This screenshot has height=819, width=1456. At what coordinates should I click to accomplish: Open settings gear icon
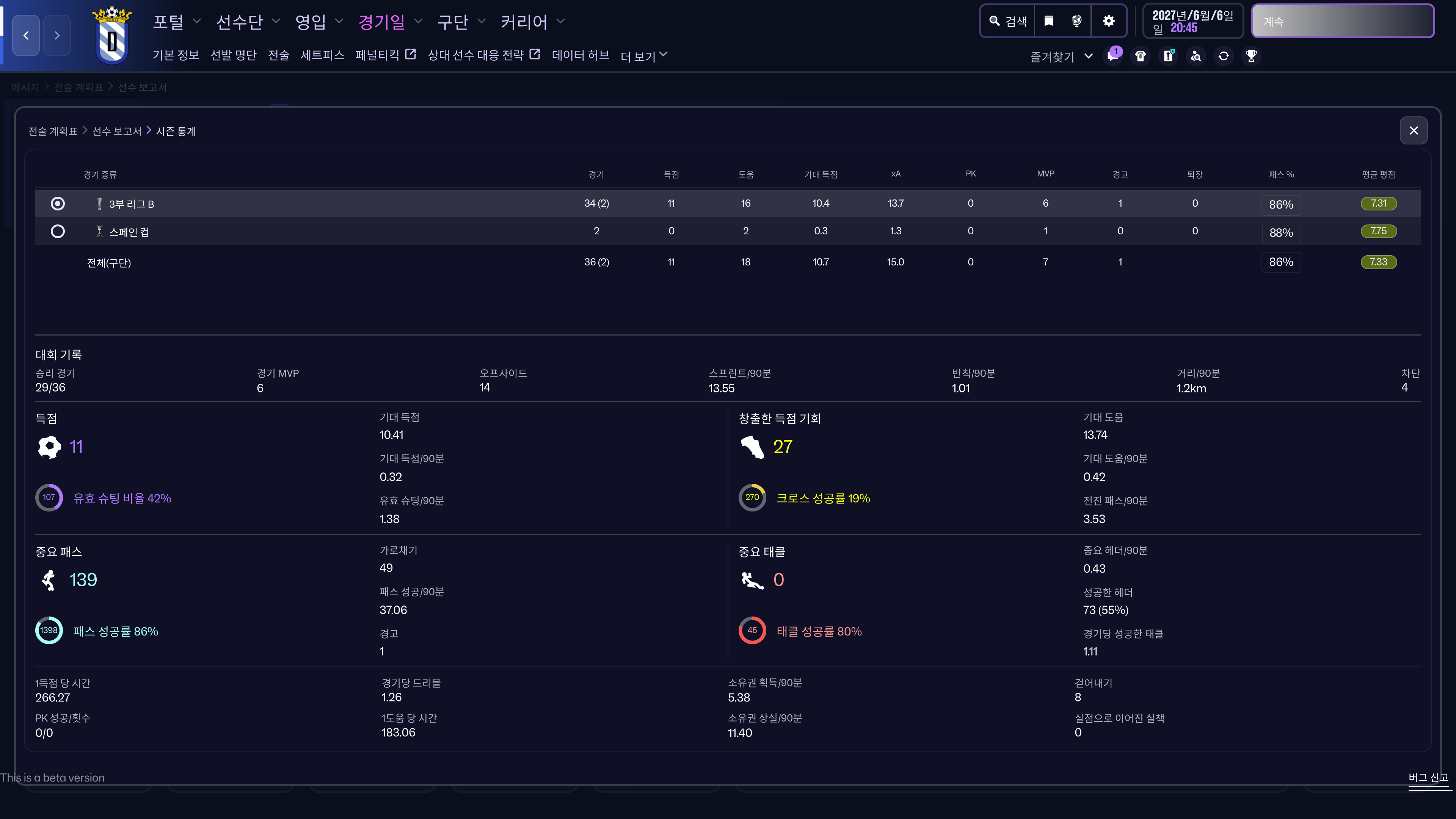coord(1109,21)
